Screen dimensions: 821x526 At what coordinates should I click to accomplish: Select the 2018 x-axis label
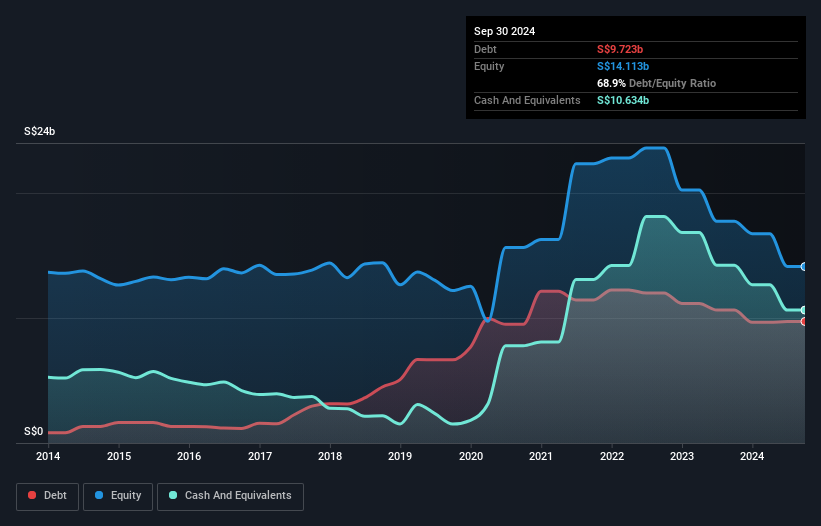point(330,456)
